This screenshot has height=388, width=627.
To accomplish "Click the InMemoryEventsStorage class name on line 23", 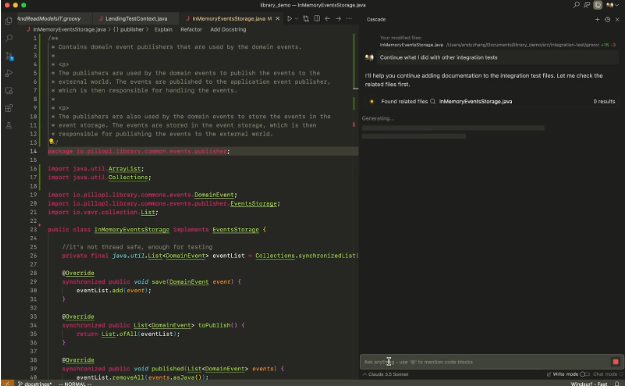I will point(132,230).
